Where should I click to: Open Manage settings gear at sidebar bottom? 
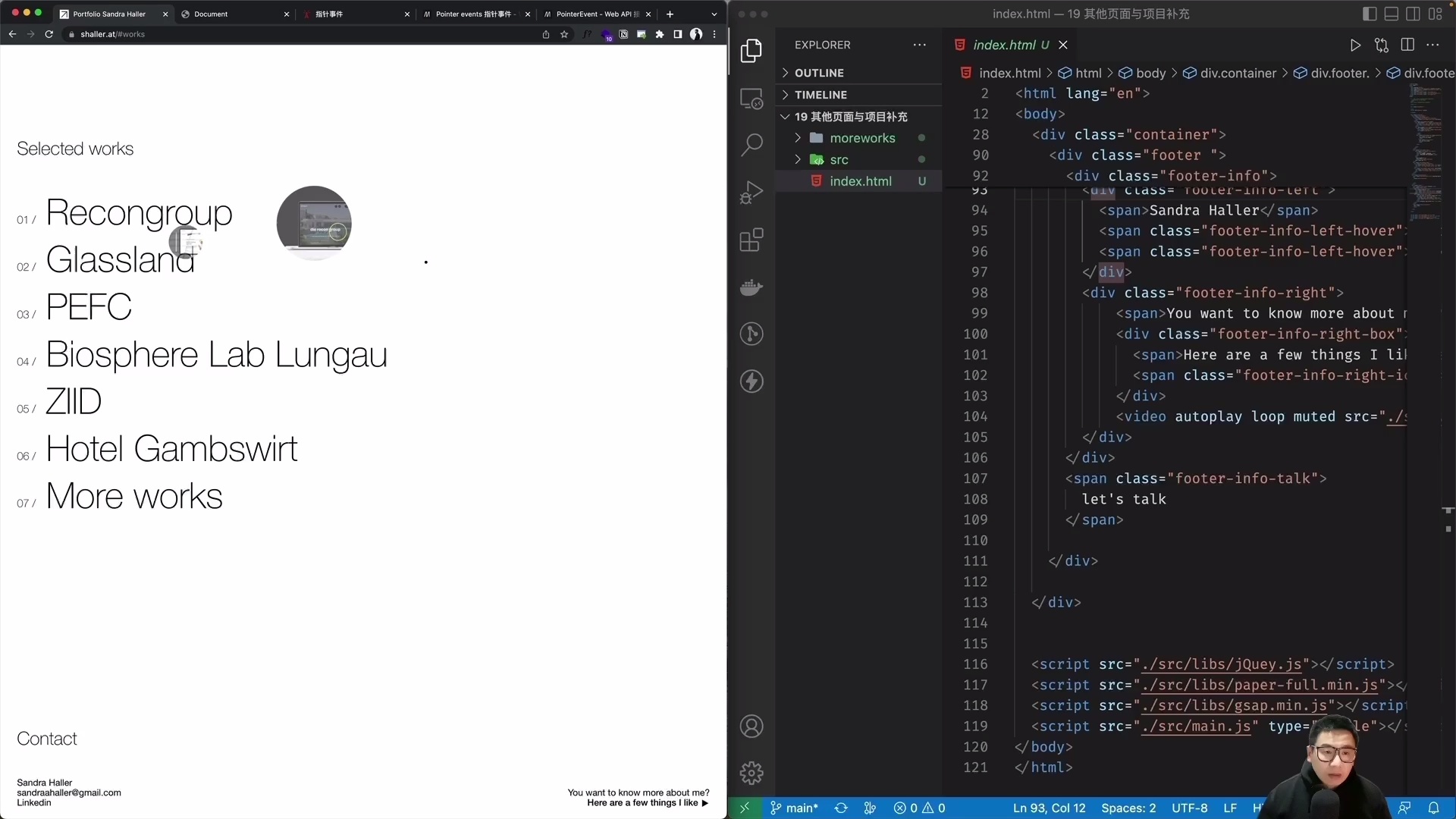click(x=752, y=771)
